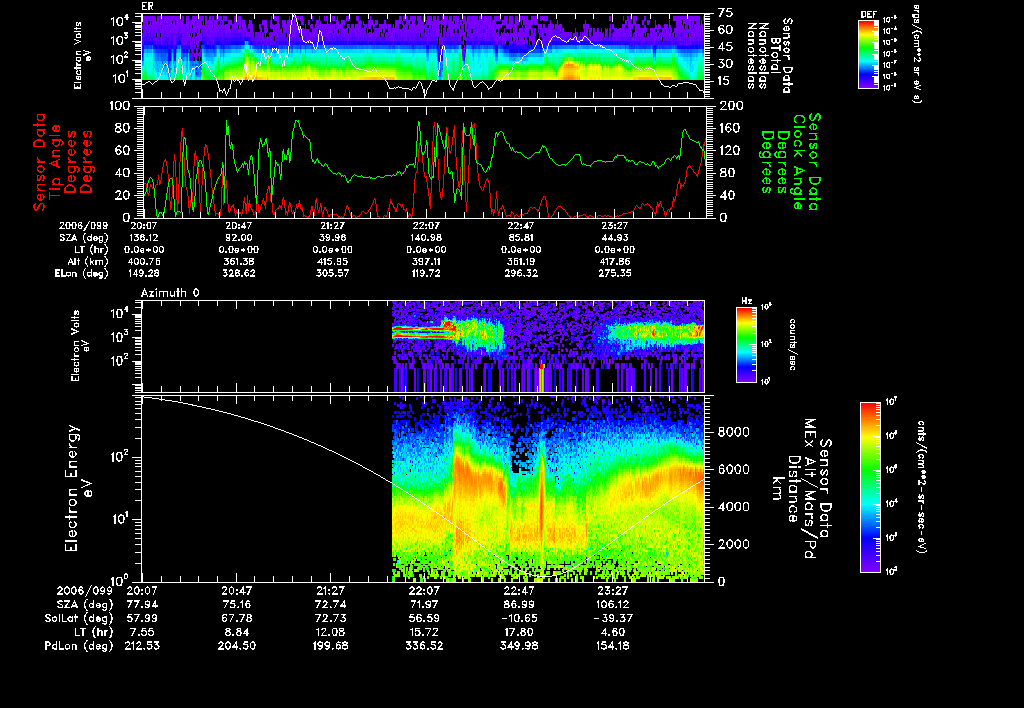Click SolLat value 72.73

330,618
